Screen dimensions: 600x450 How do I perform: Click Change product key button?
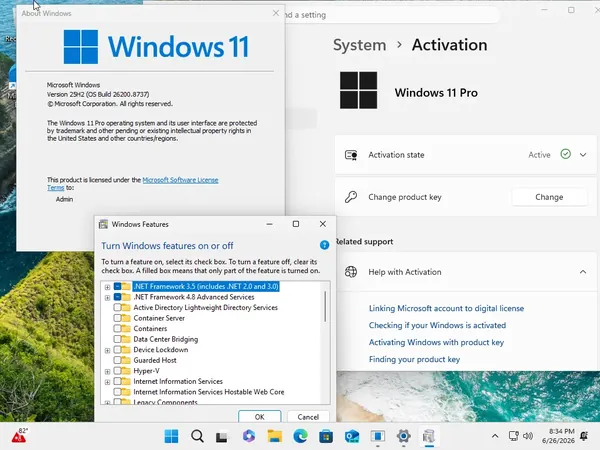[549, 197]
